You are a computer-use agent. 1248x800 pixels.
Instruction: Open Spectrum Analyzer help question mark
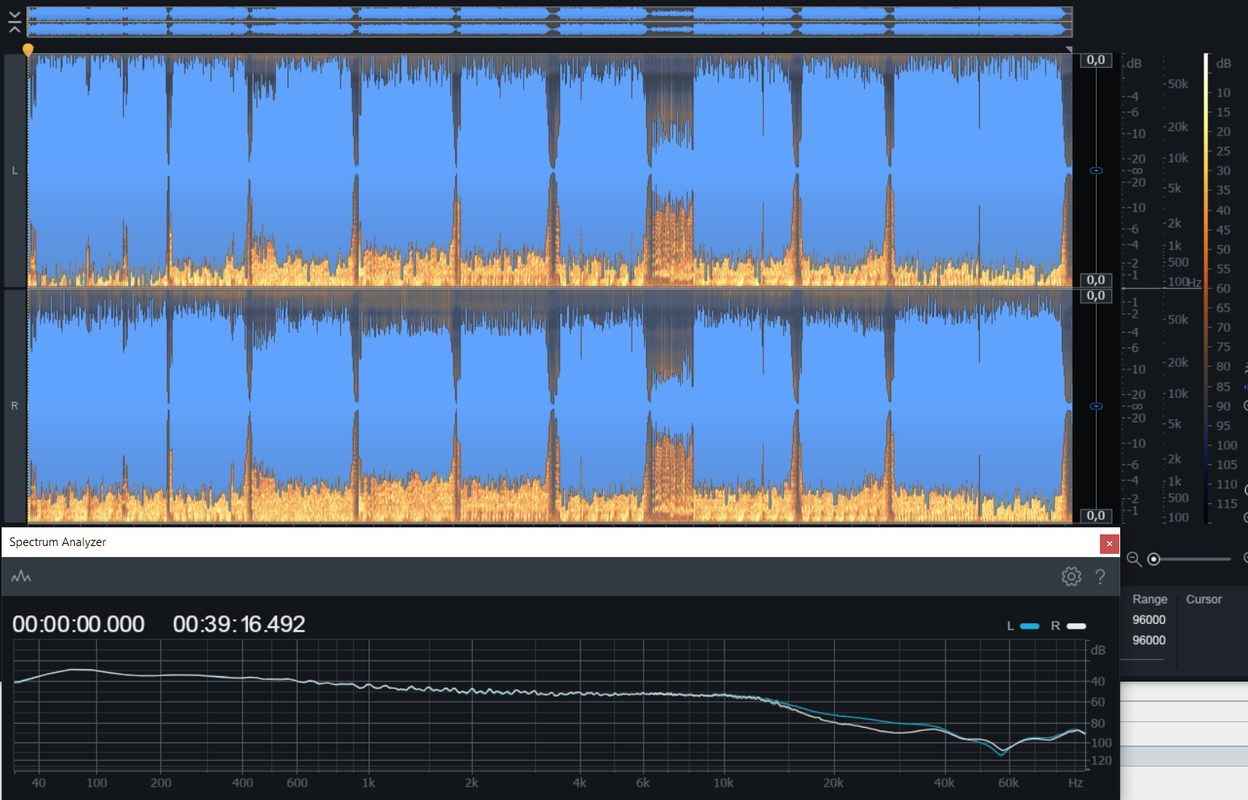click(x=1101, y=576)
